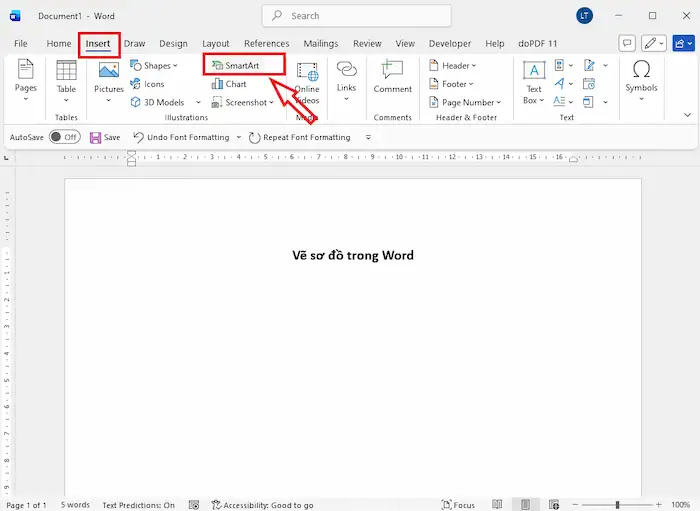
Task: Click Repeat Font Formatting button
Action: tap(299, 137)
